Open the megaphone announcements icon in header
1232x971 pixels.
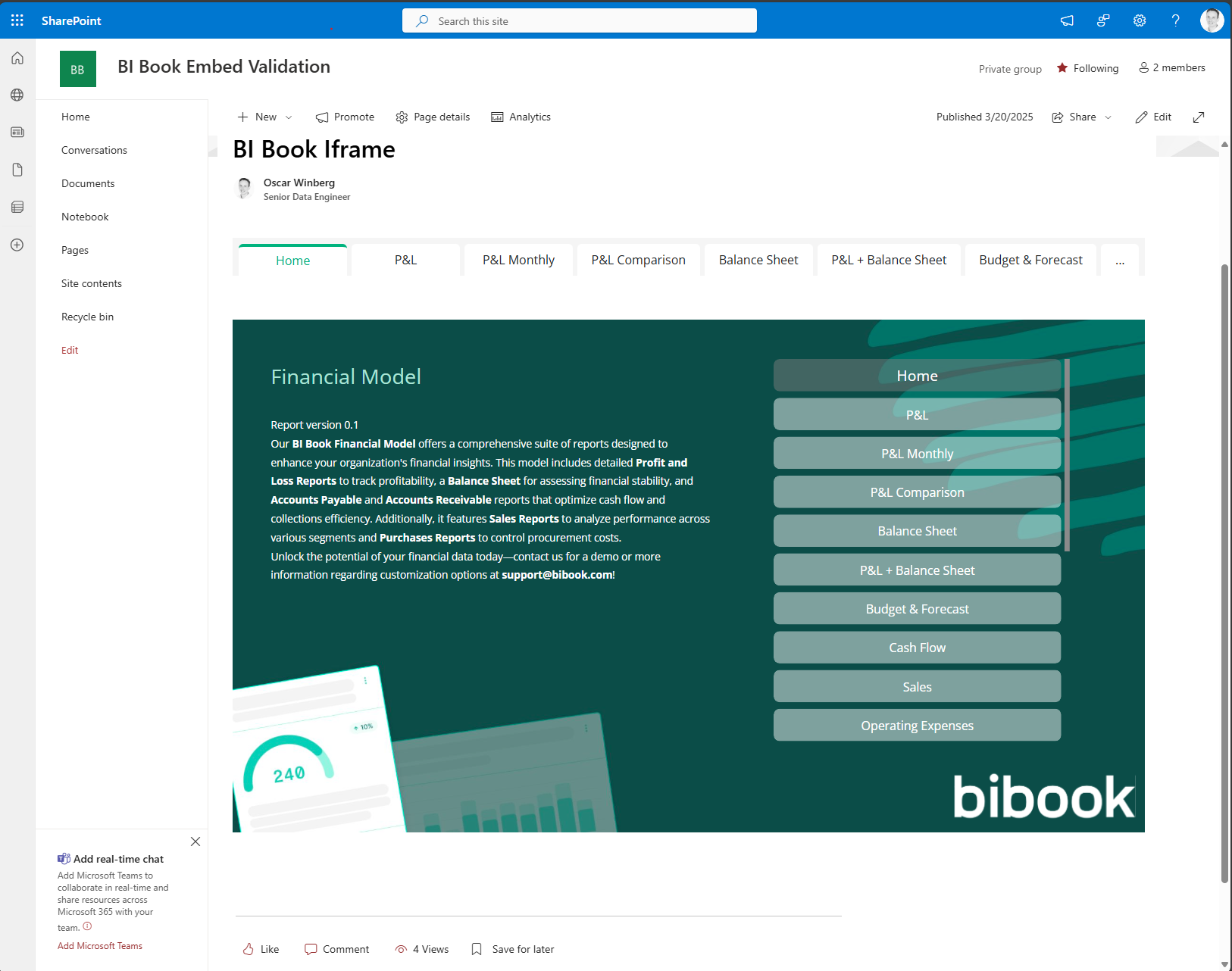pyautogui.click(x=1067, y=20)
